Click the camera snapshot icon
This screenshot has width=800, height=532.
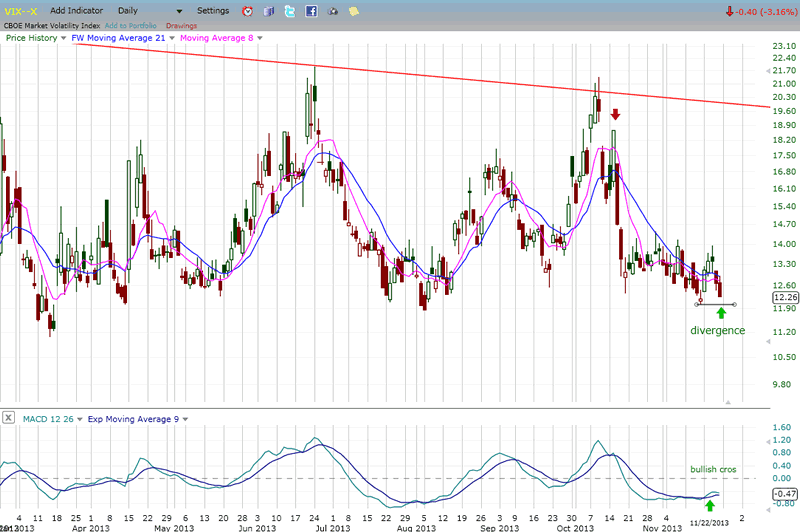tap(334, 11)
